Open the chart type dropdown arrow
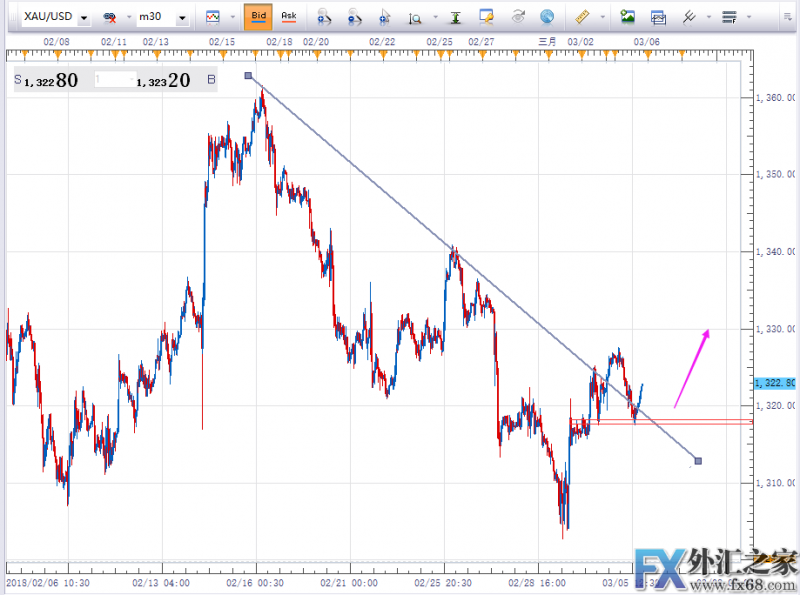Screen dimensions: 800x595 click(x=233, y=17)
